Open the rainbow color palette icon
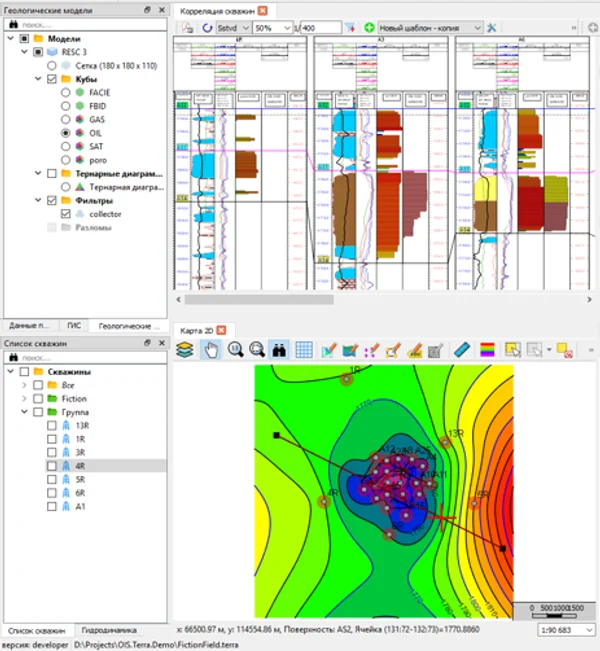600x651 pixels. pos(486,349)
